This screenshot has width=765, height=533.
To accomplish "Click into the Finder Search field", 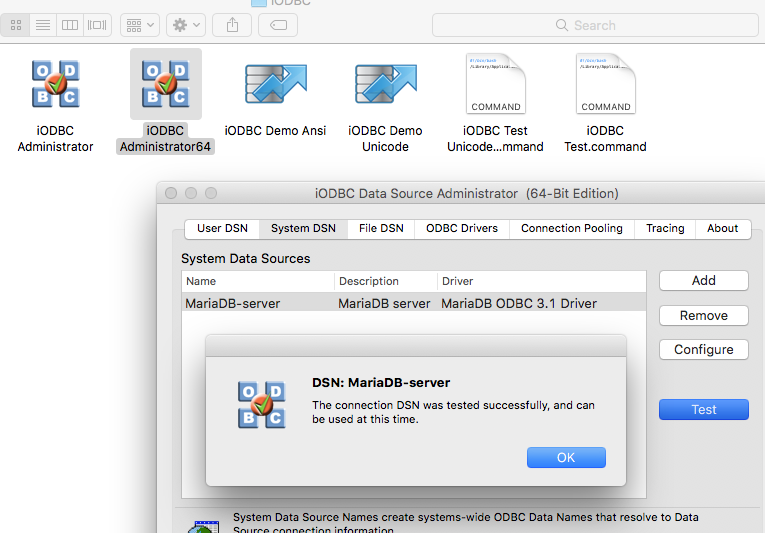I will (x=595, y=25).
